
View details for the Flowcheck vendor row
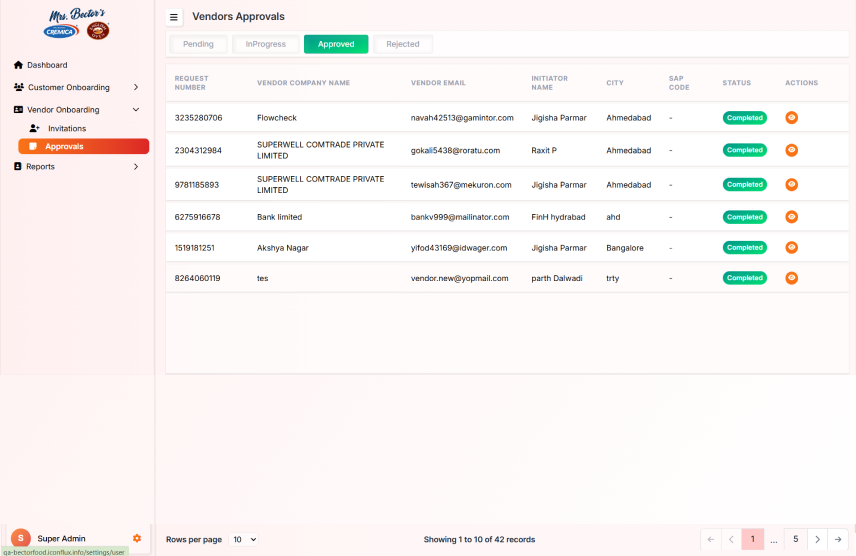pos(791,118)
